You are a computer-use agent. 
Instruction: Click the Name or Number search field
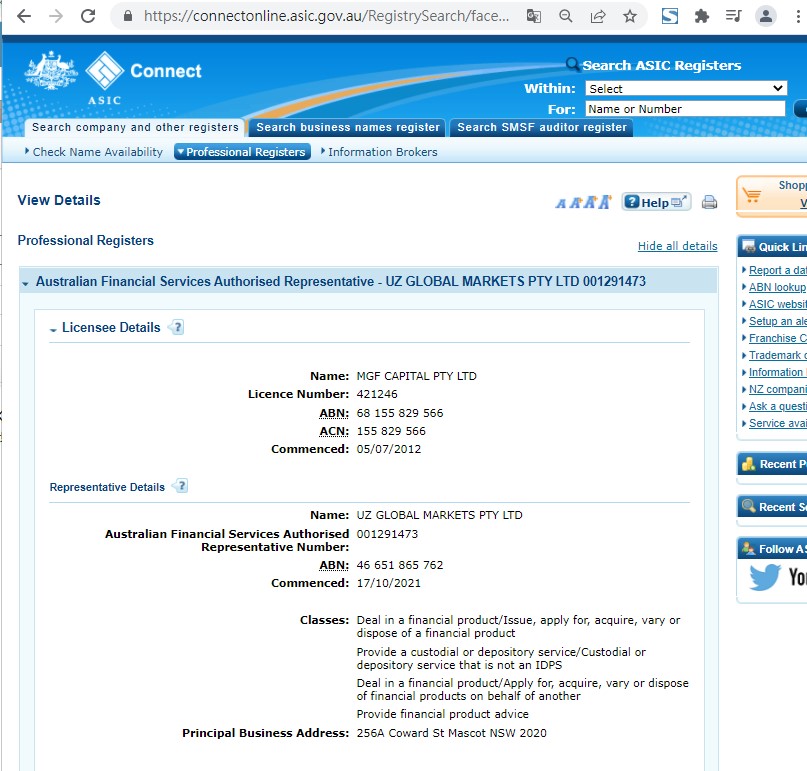pos(684,109)
